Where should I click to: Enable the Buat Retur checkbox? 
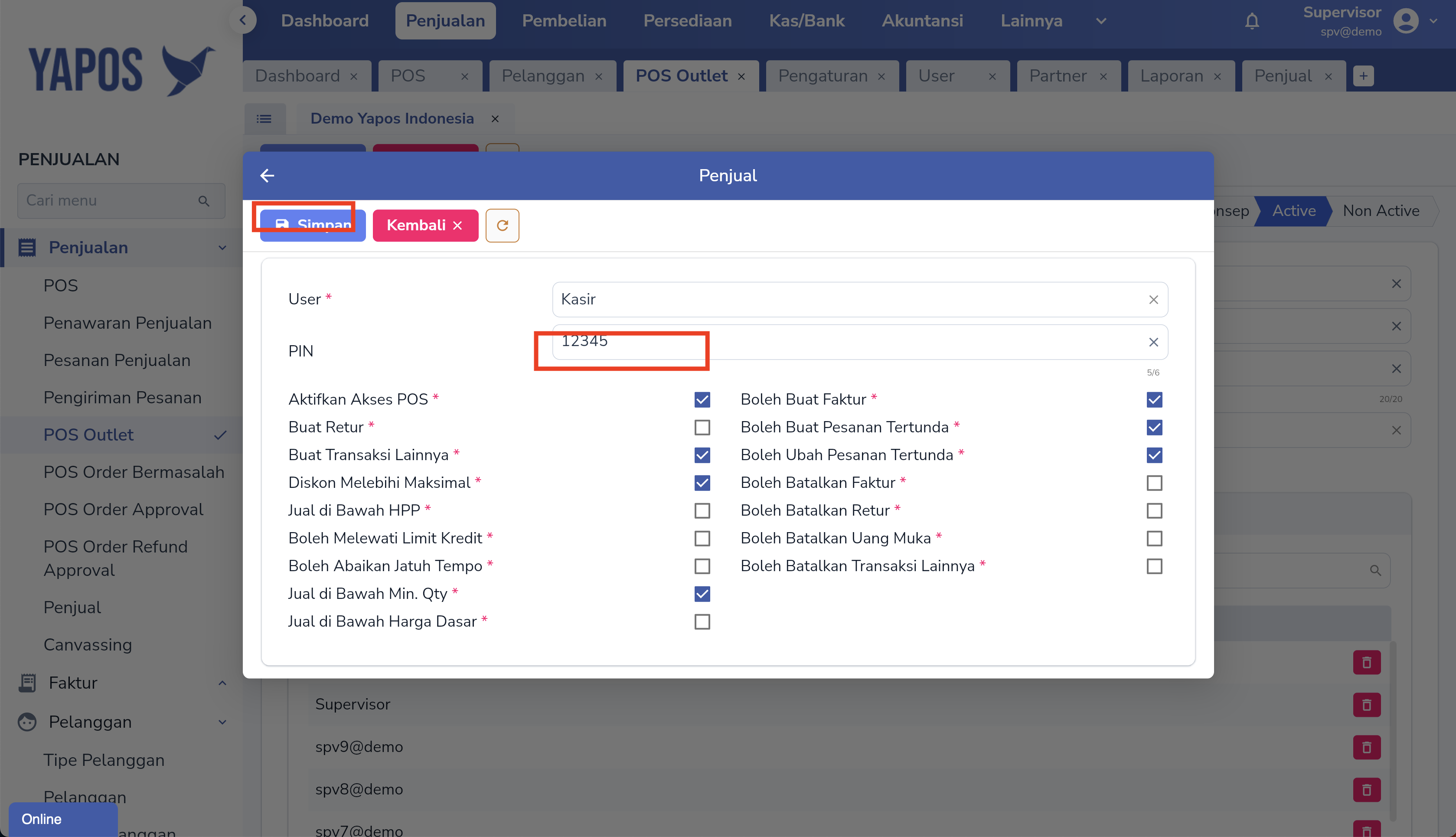pyautogui.click(x=702, y=427)
